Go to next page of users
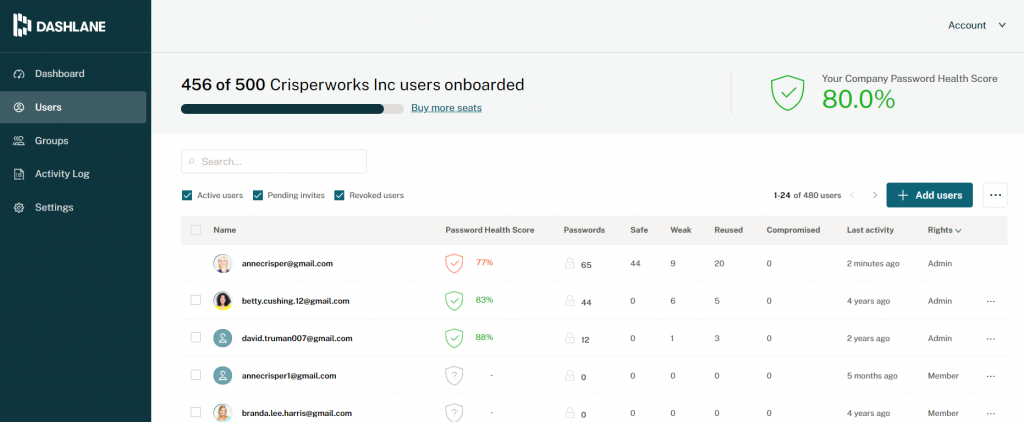1024x422 pixels. click(875, 195)
